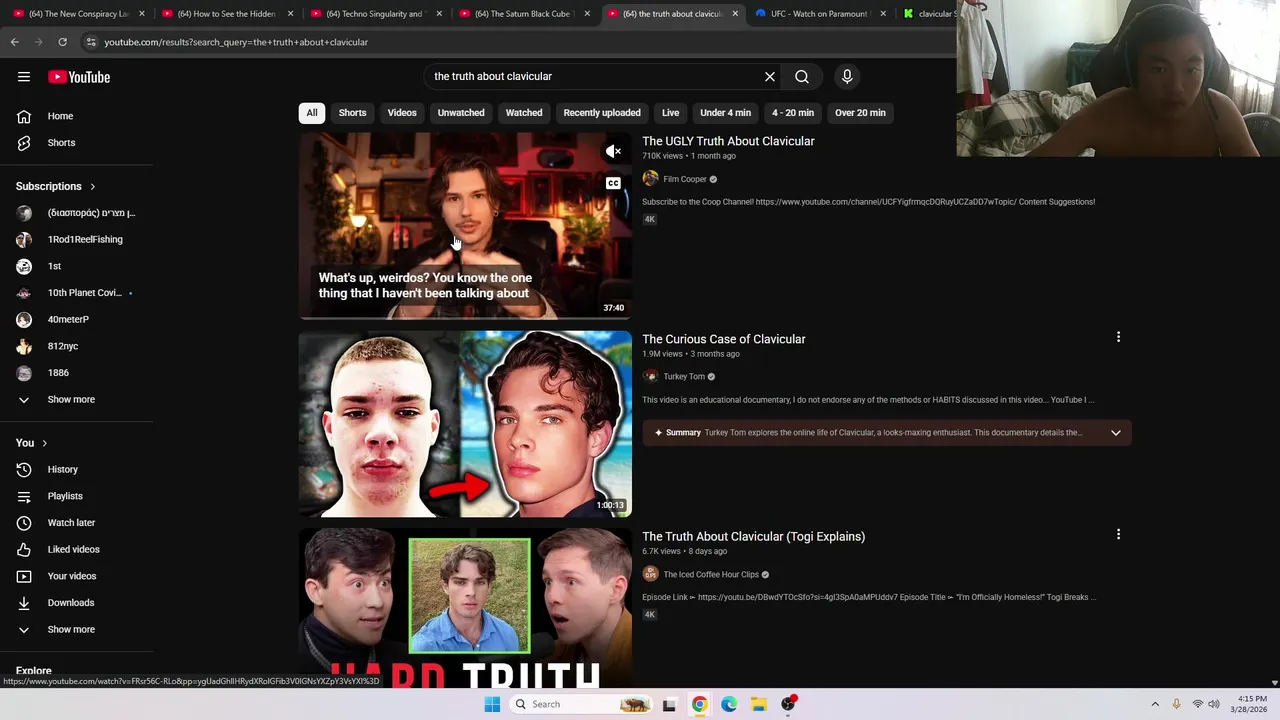Open the HARD TRUTH Togi video thumbnail
The height and width of the screenshot is (720, 1280).
point(465,608)
